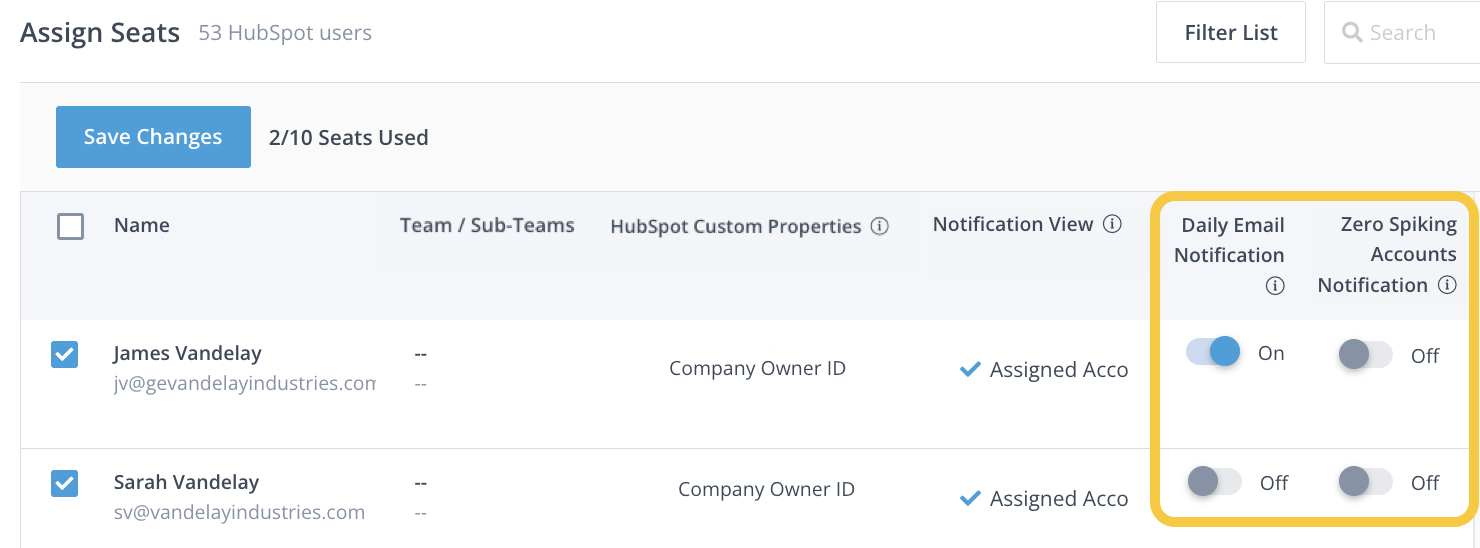Enable Zero Spiking Accounts Notification for James

[x=1365, y=354]
